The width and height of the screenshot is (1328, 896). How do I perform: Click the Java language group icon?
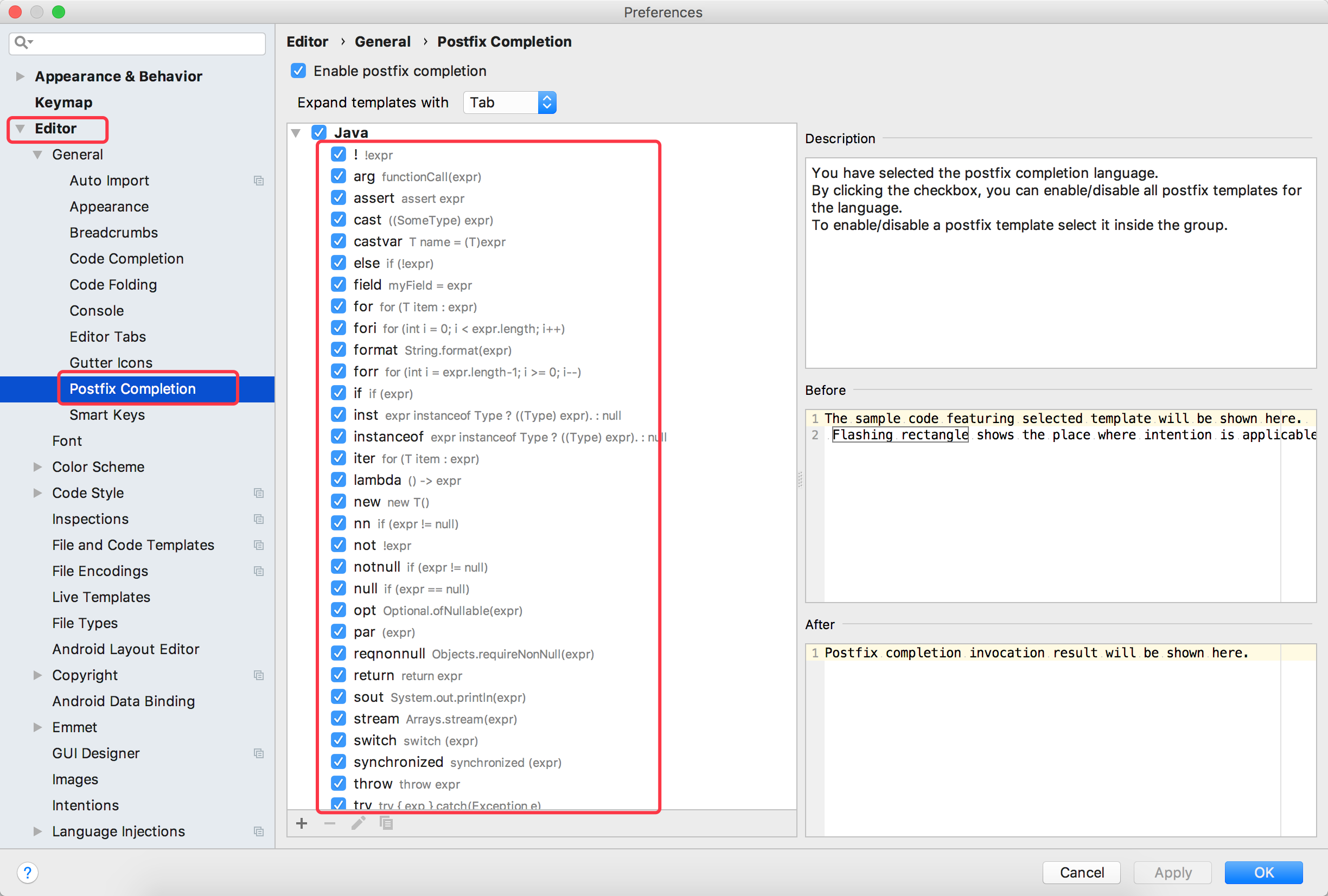click(320, 133)
